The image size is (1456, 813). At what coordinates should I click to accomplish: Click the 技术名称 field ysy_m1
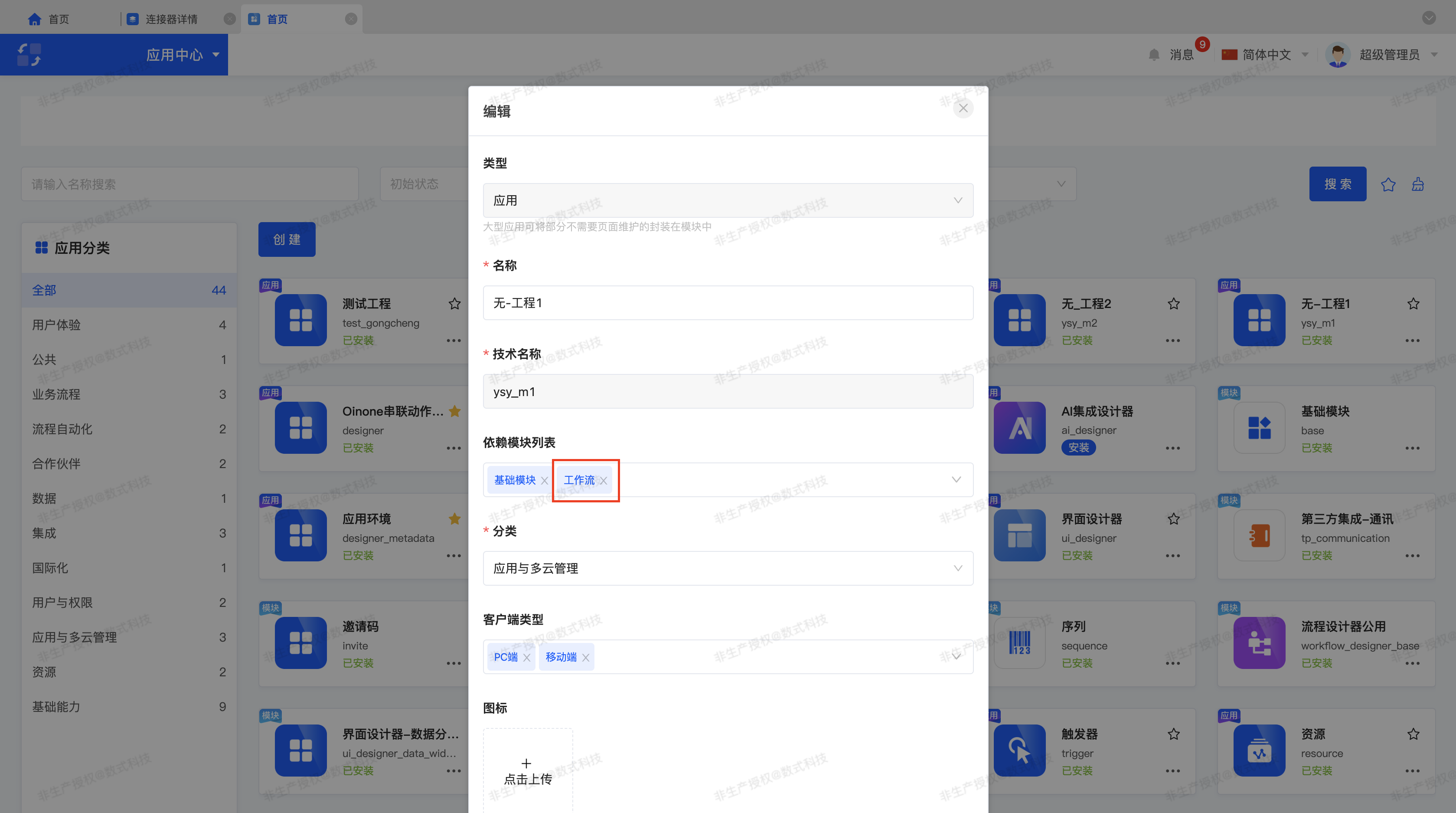click(x=728, y=391)
